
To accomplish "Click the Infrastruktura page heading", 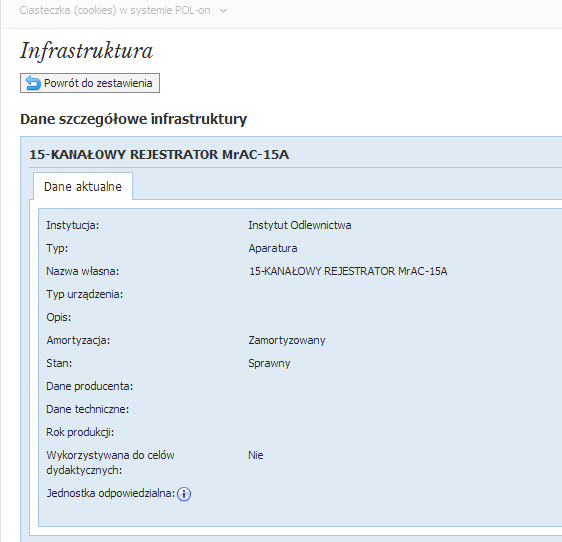I will pyautogui.click(x=86, y=50).
